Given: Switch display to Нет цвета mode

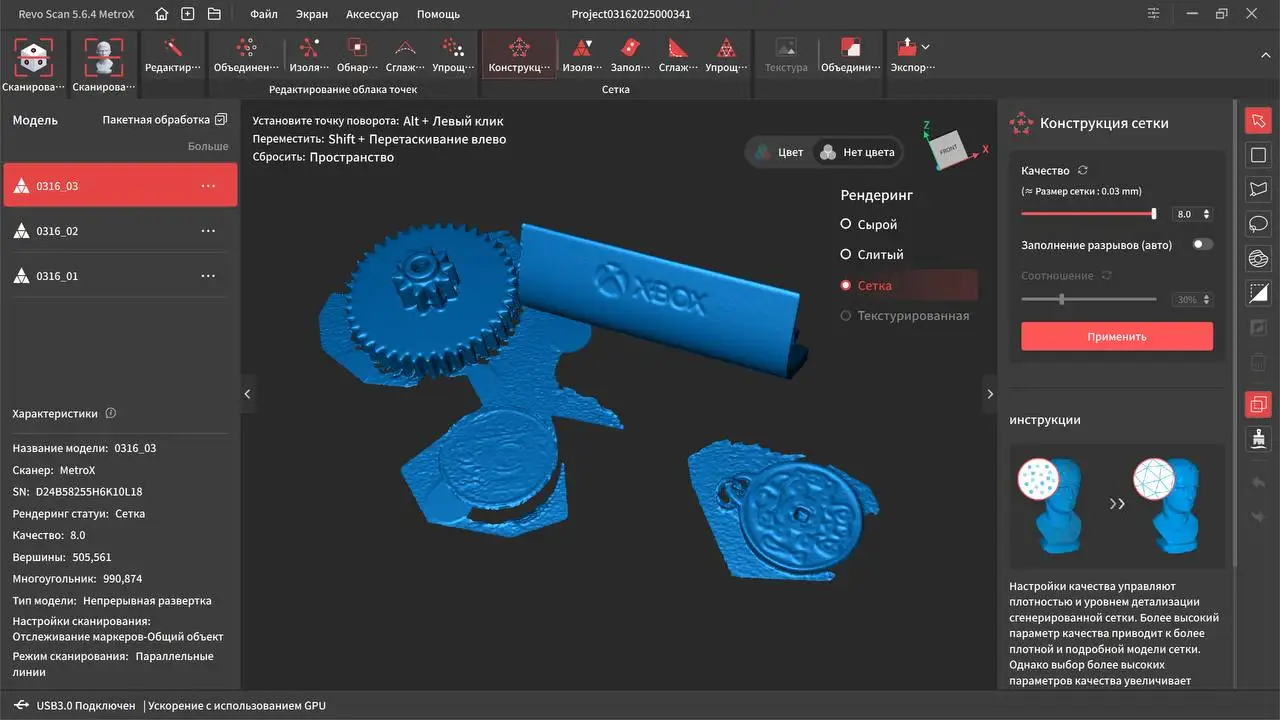Looking at the screenshot, I should 857,152.
